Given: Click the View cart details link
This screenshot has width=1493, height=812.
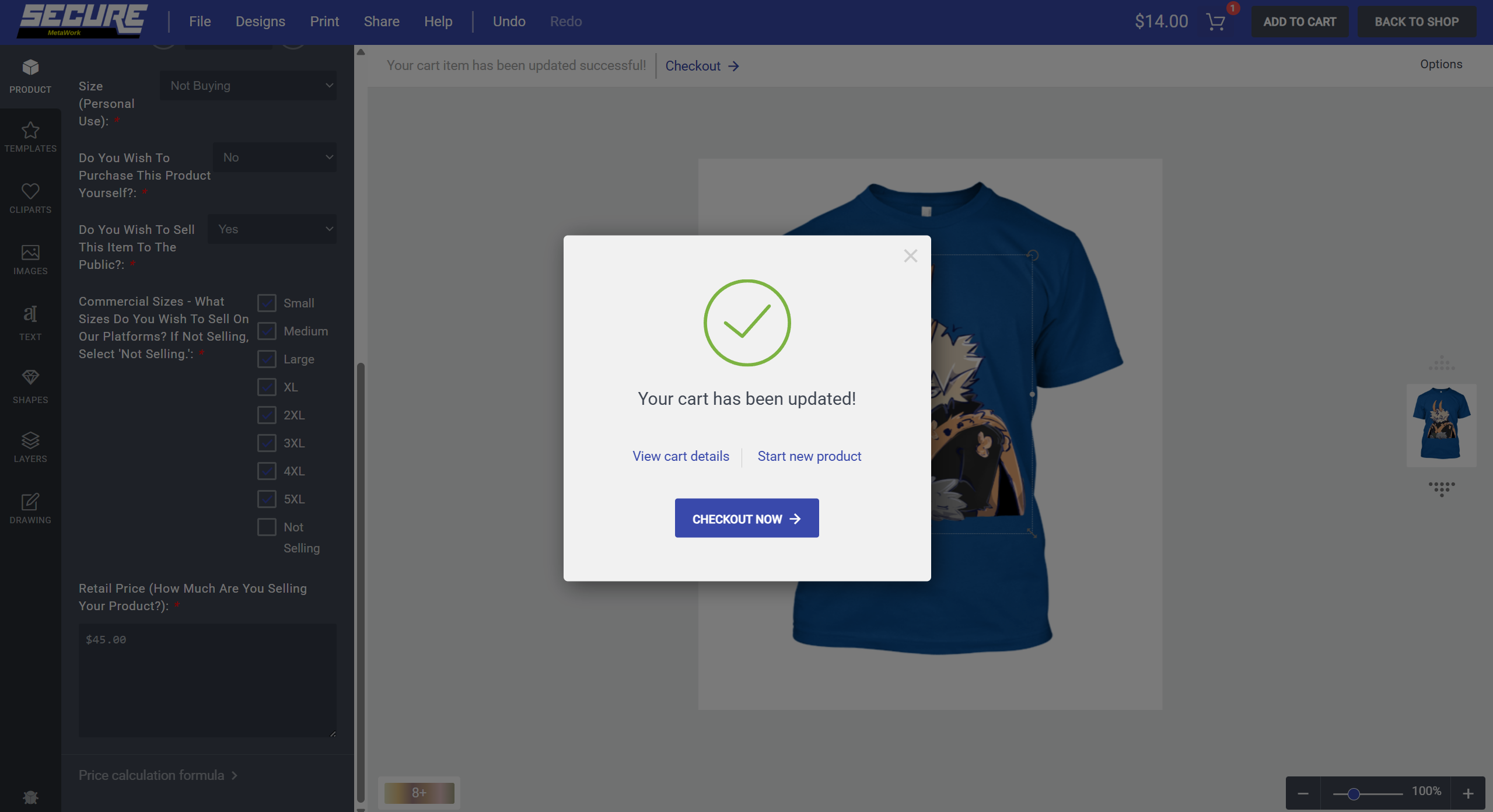Looking at the screenshot, I should (x=681, y=456).
